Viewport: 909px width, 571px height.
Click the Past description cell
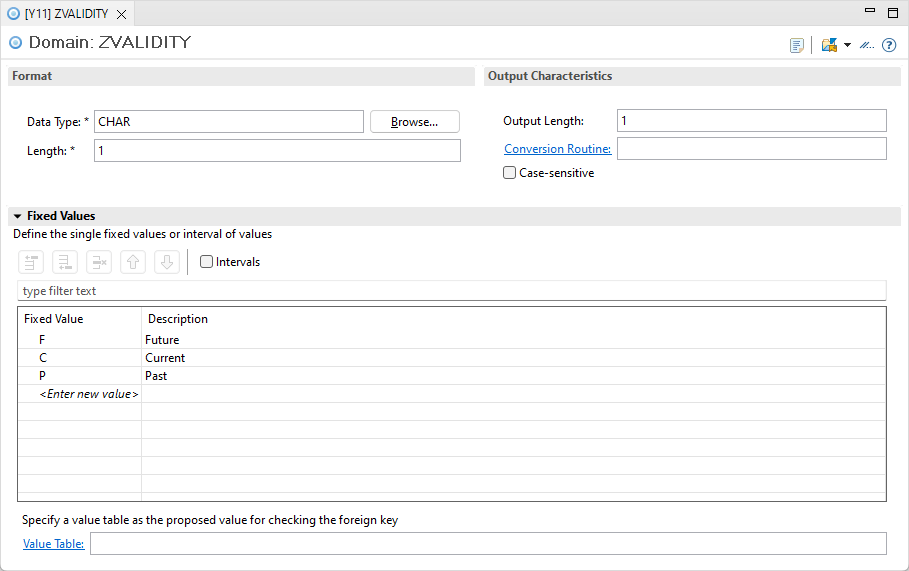tap(514, 376)
